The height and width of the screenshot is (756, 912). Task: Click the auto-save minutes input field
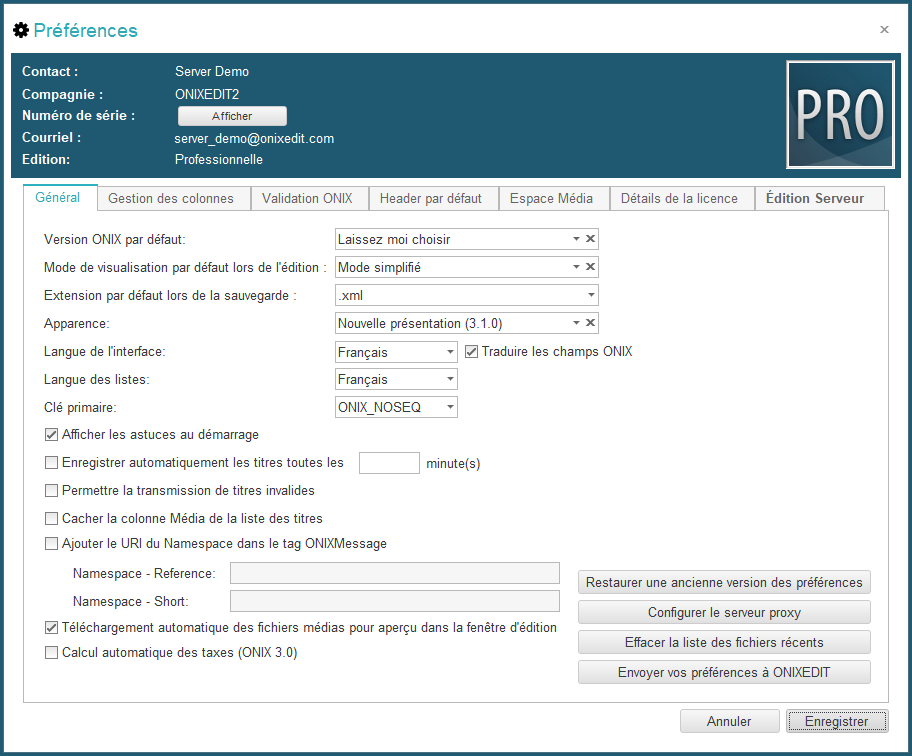coord(388,463)
